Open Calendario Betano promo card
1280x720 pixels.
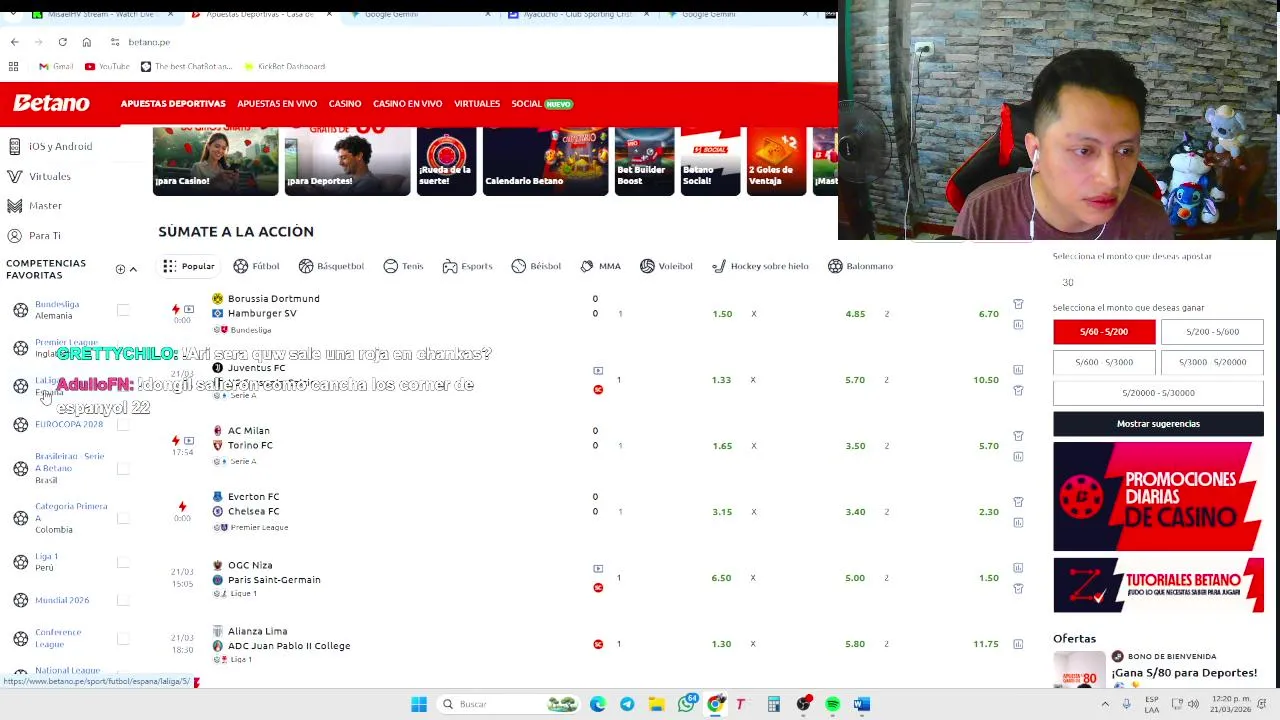point(545,160)
